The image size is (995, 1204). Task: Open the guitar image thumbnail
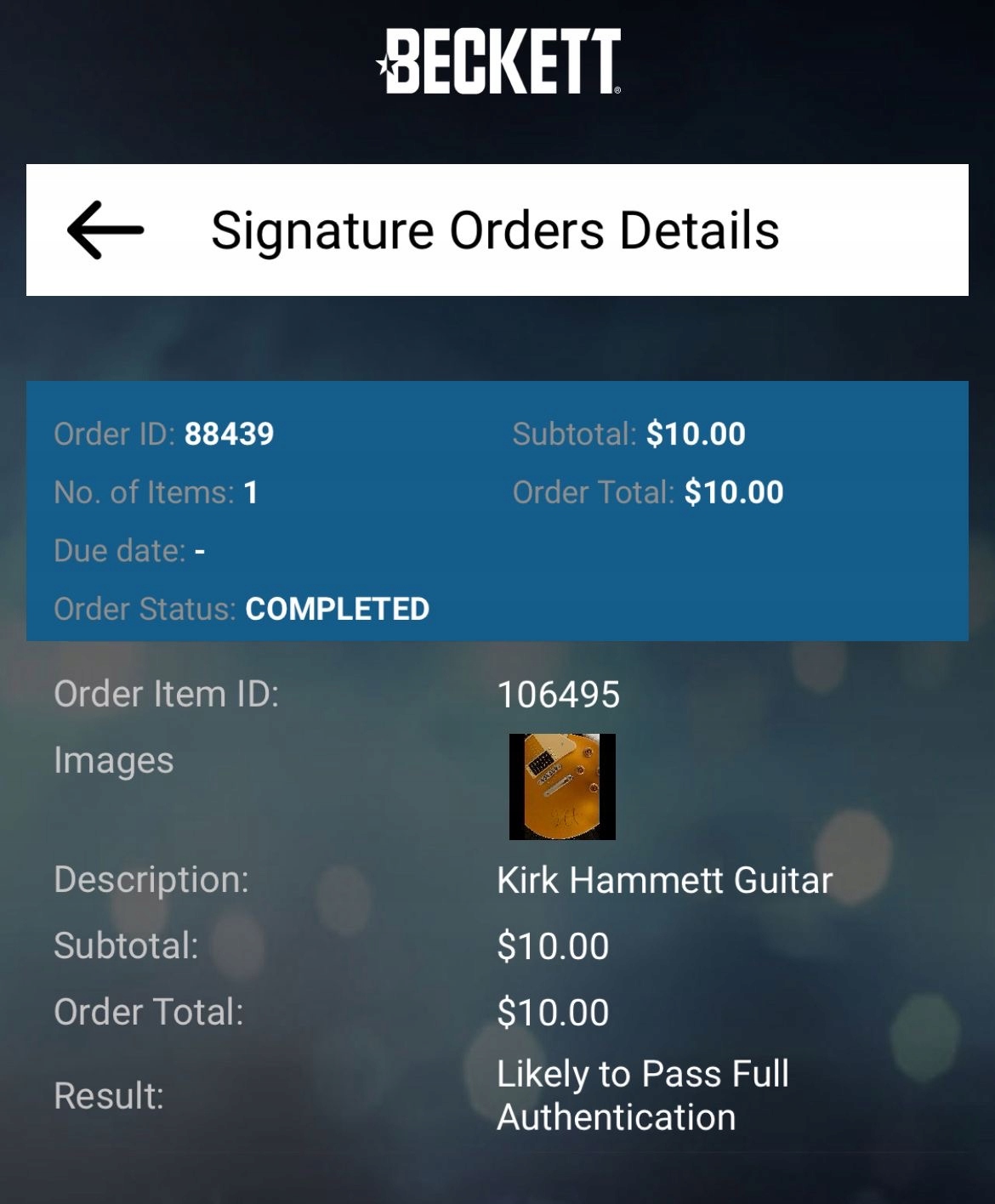click(562, 787)
